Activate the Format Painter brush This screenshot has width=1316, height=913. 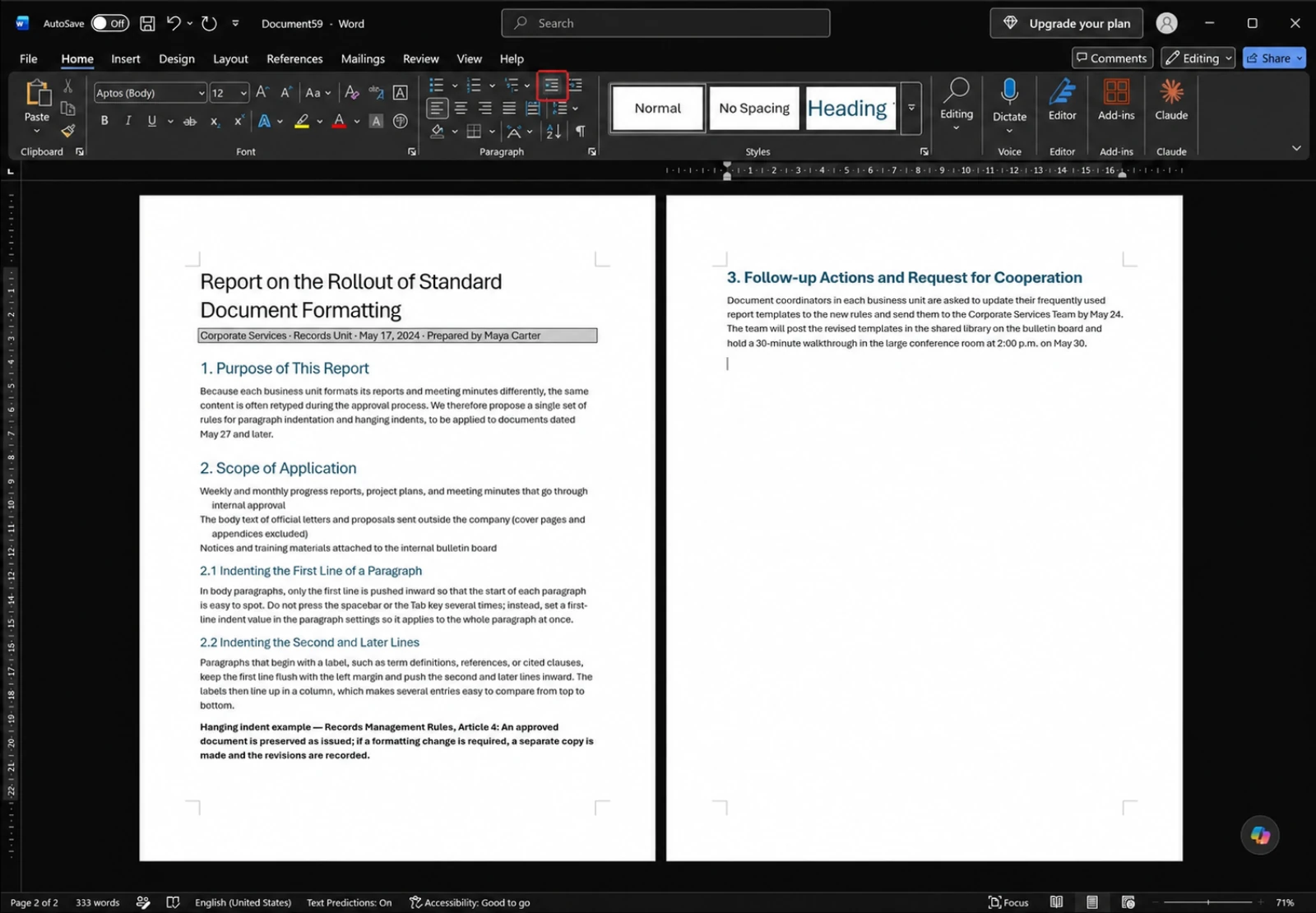[68, 130]
